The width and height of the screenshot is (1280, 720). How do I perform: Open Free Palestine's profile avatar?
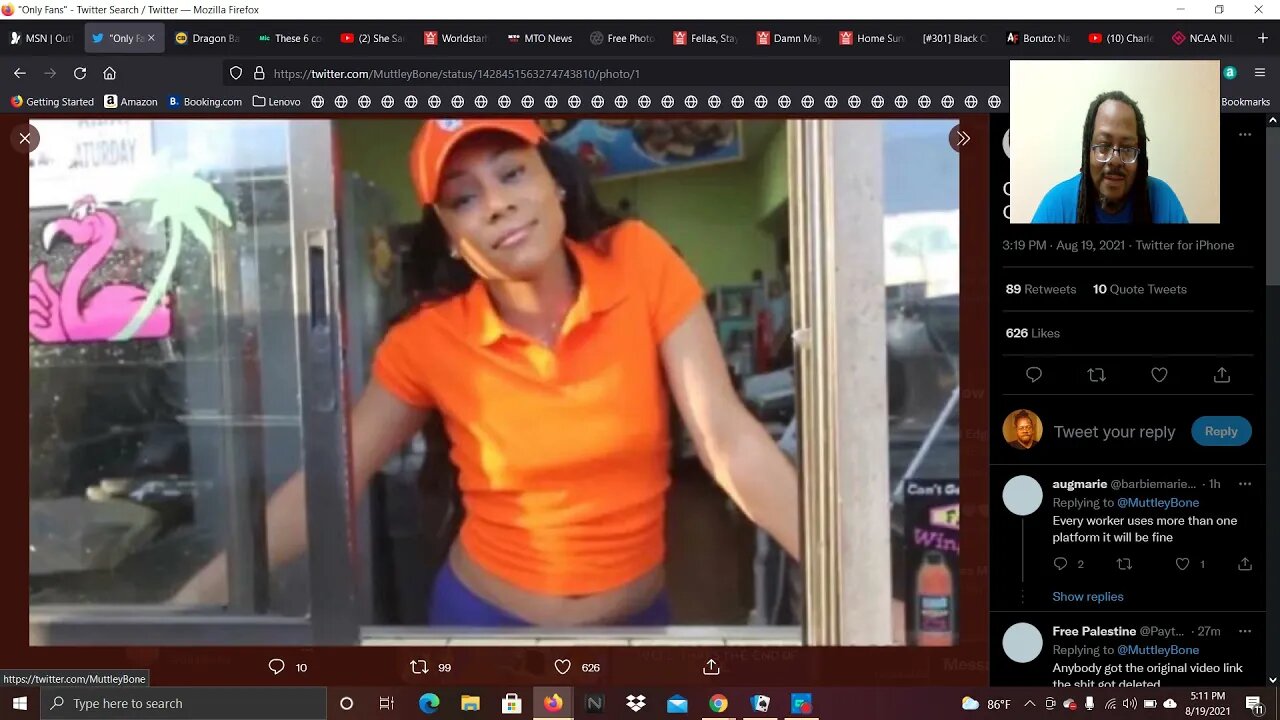point(1022,642)
